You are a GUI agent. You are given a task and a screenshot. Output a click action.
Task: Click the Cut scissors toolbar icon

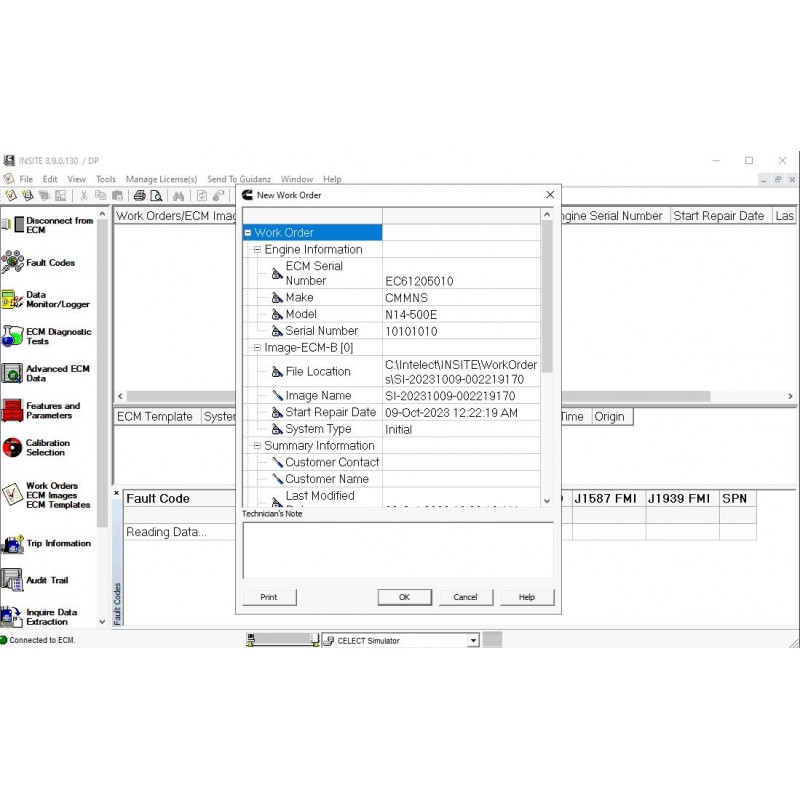(84, 195)
